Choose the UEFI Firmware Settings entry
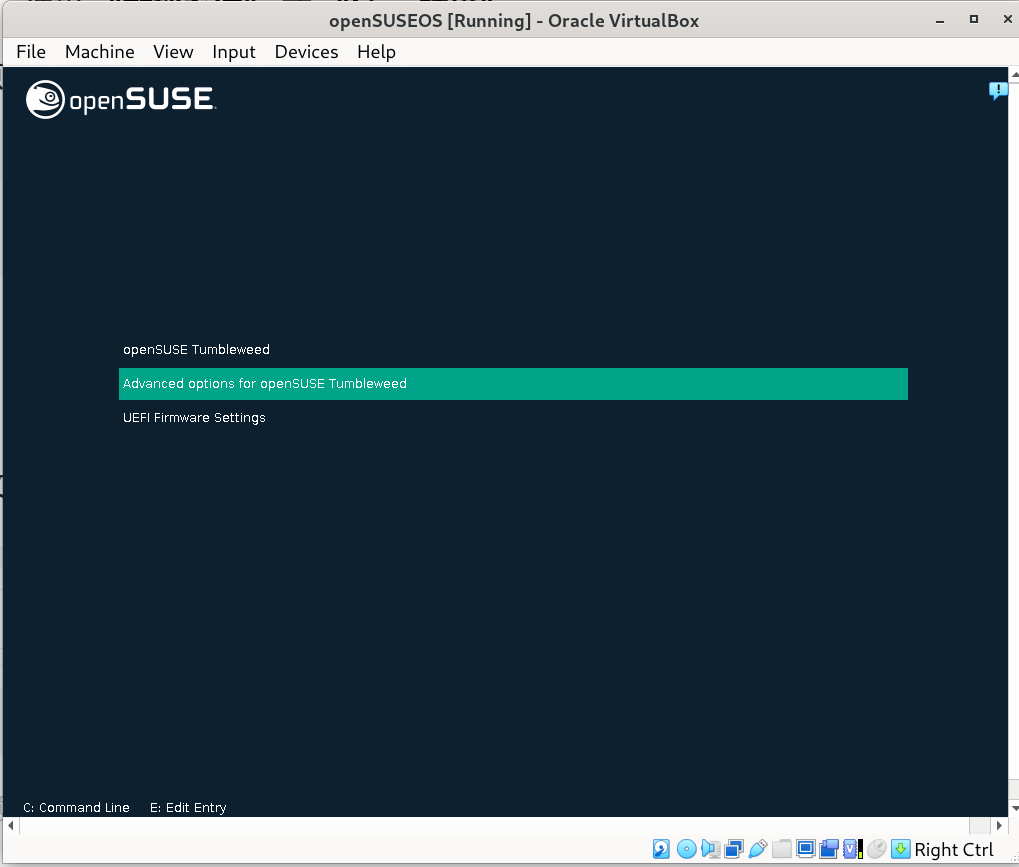This screenshot has width=1019, height=867. point(513,418)
